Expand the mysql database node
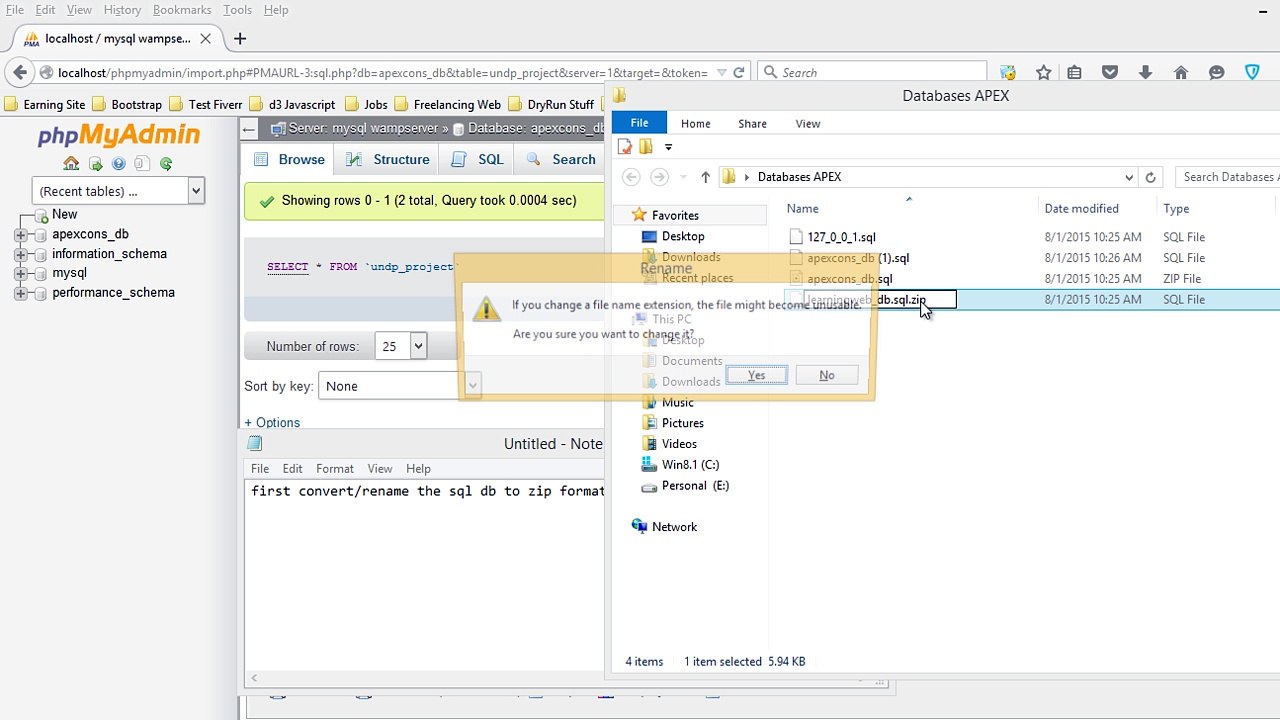This screenshot has width=1280, height=720. pyautogui.click(x=20, y=273)
